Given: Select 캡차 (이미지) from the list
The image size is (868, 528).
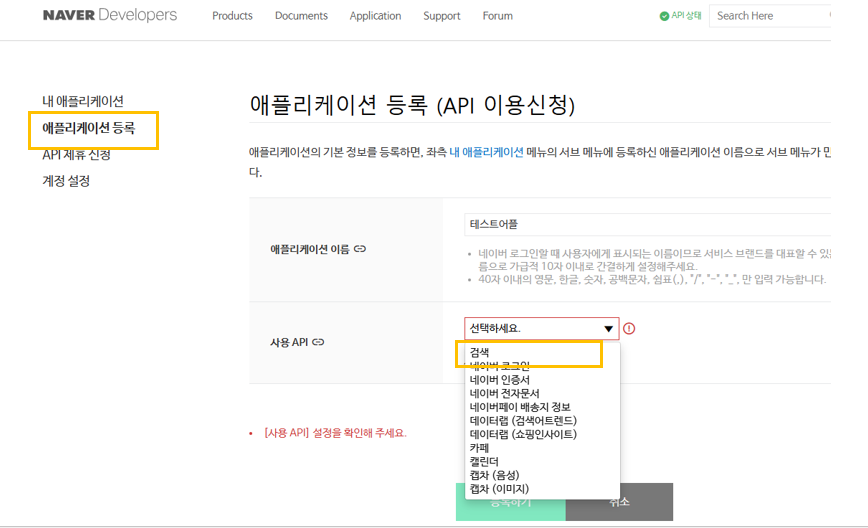Looking at the screenshot, I should (542, 489).
